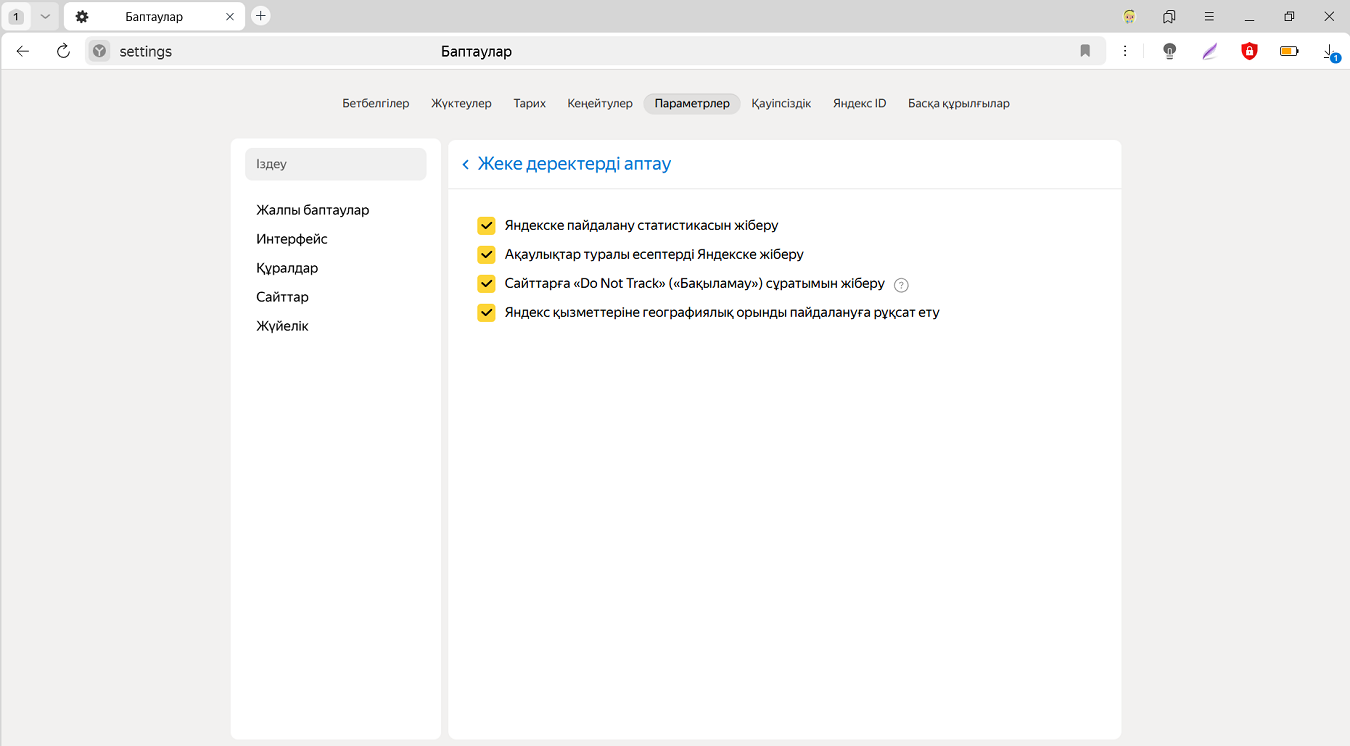Open the Кеңейтулер tab
Image resolution: width=1350 pixels, height=746 pixels.
pyautogui.click(x=600, y=104)
